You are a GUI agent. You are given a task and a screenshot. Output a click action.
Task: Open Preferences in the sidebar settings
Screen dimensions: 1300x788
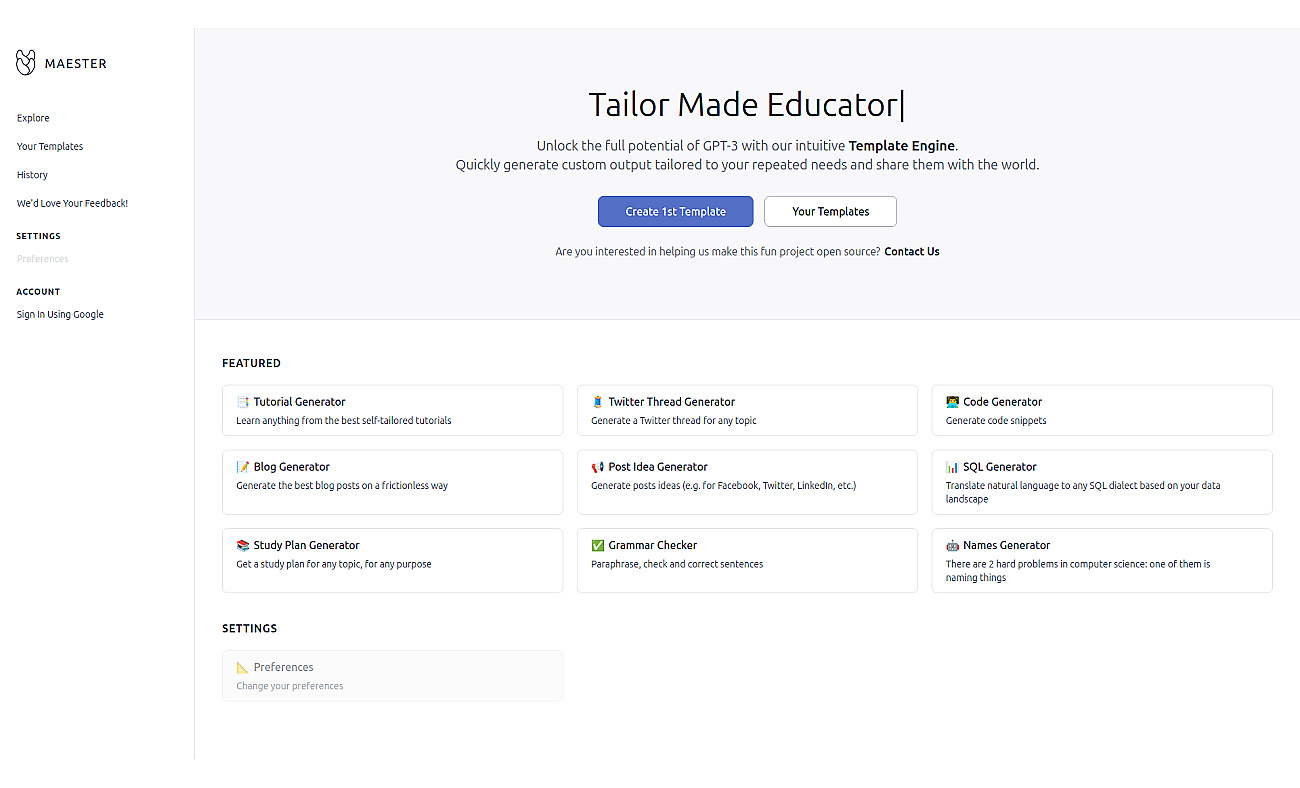pyautogui.click(x=43, y=259)
